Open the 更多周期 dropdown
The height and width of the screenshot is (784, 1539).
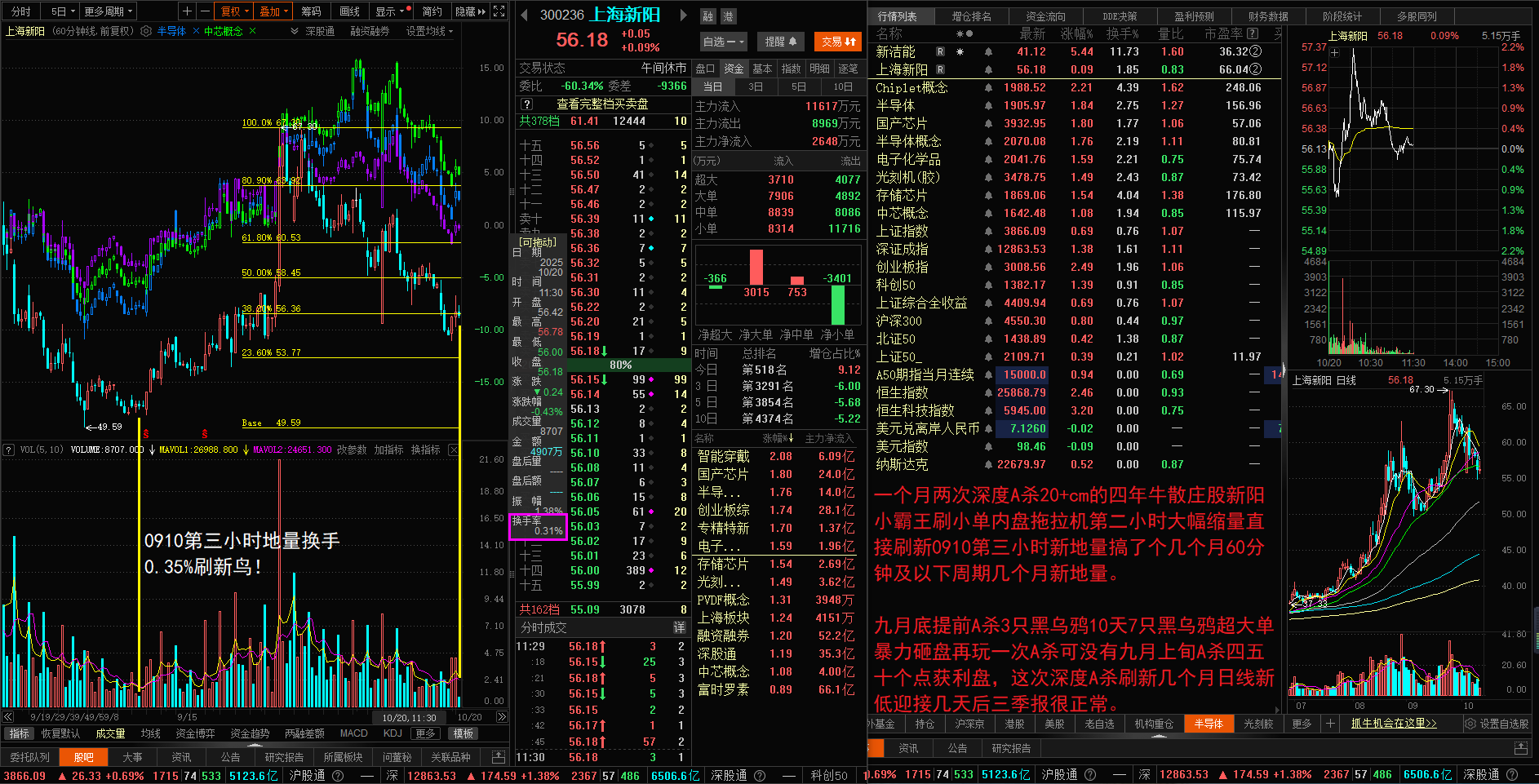pos(108,11)
